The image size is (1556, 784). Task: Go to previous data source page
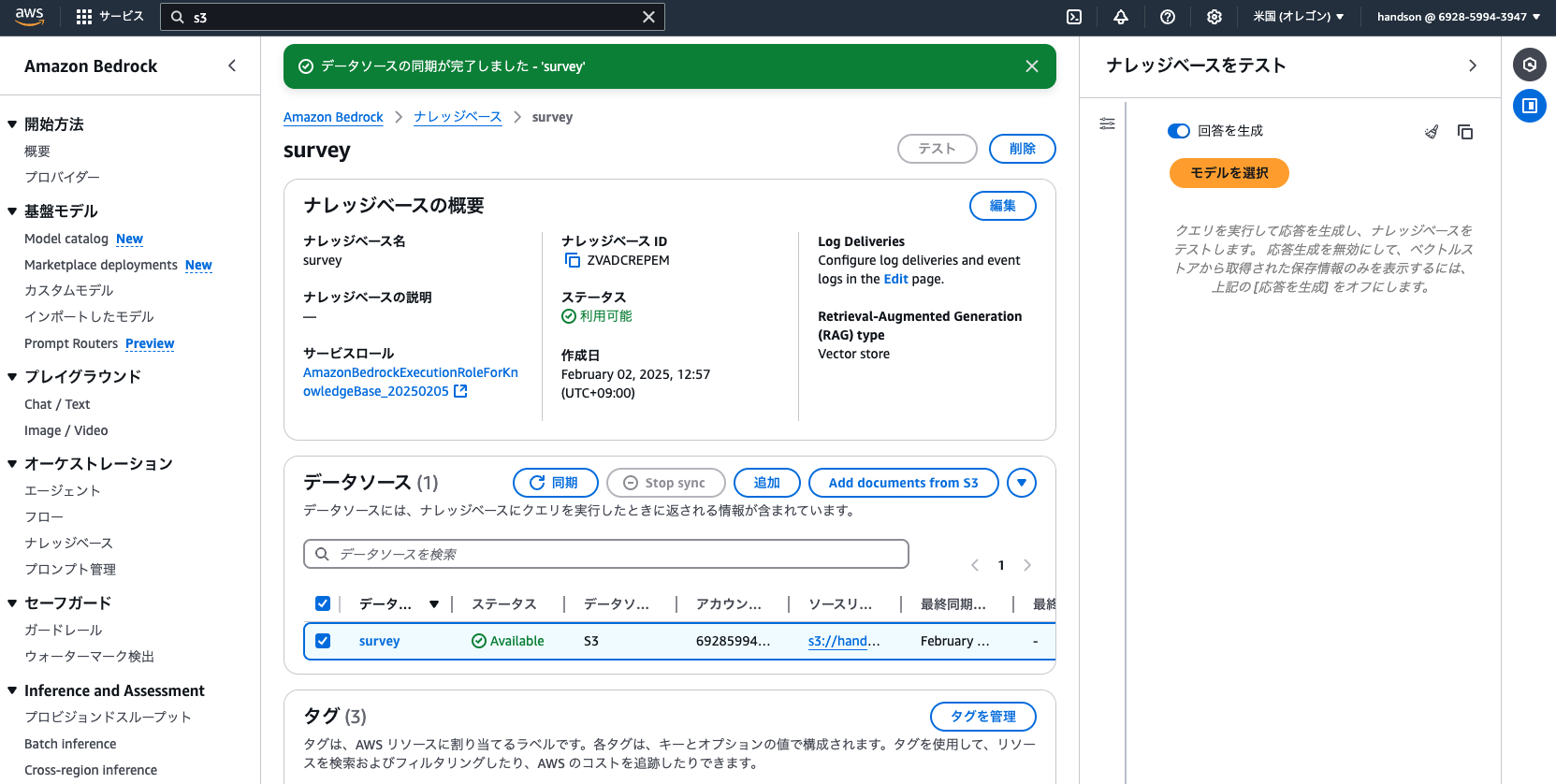975,565
